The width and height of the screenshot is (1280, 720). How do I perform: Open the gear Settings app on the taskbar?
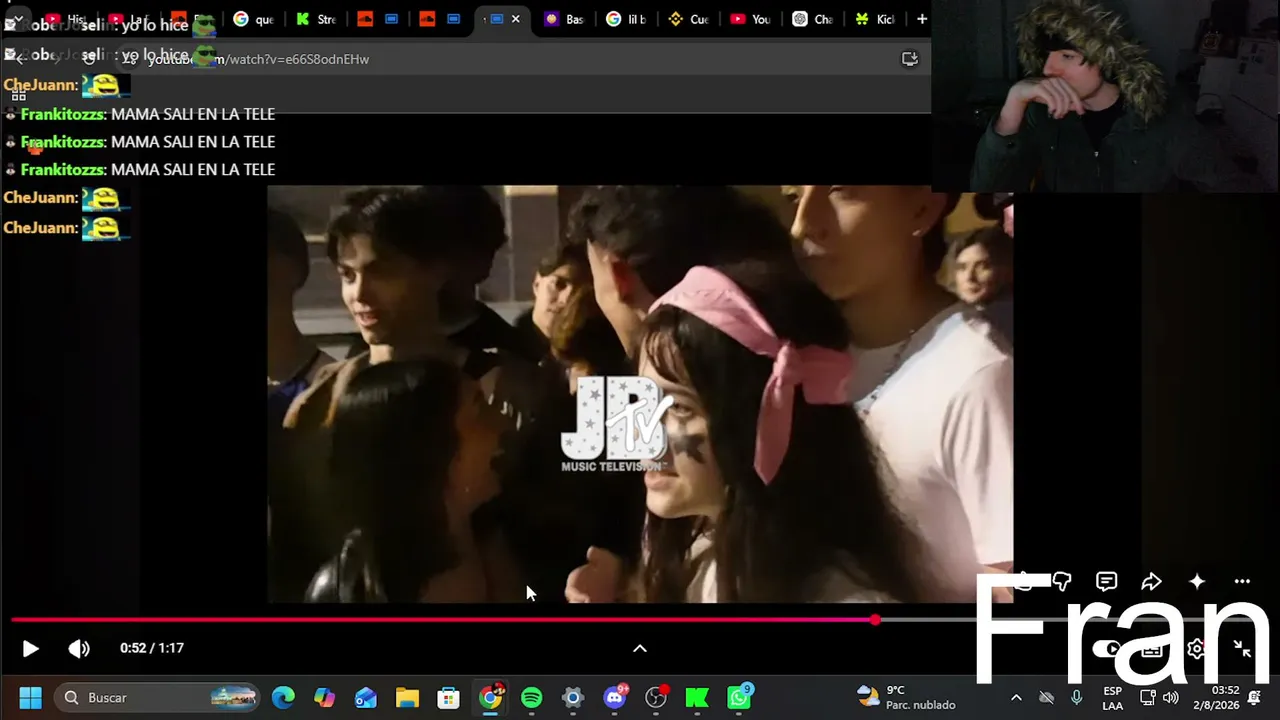point(573,697)
